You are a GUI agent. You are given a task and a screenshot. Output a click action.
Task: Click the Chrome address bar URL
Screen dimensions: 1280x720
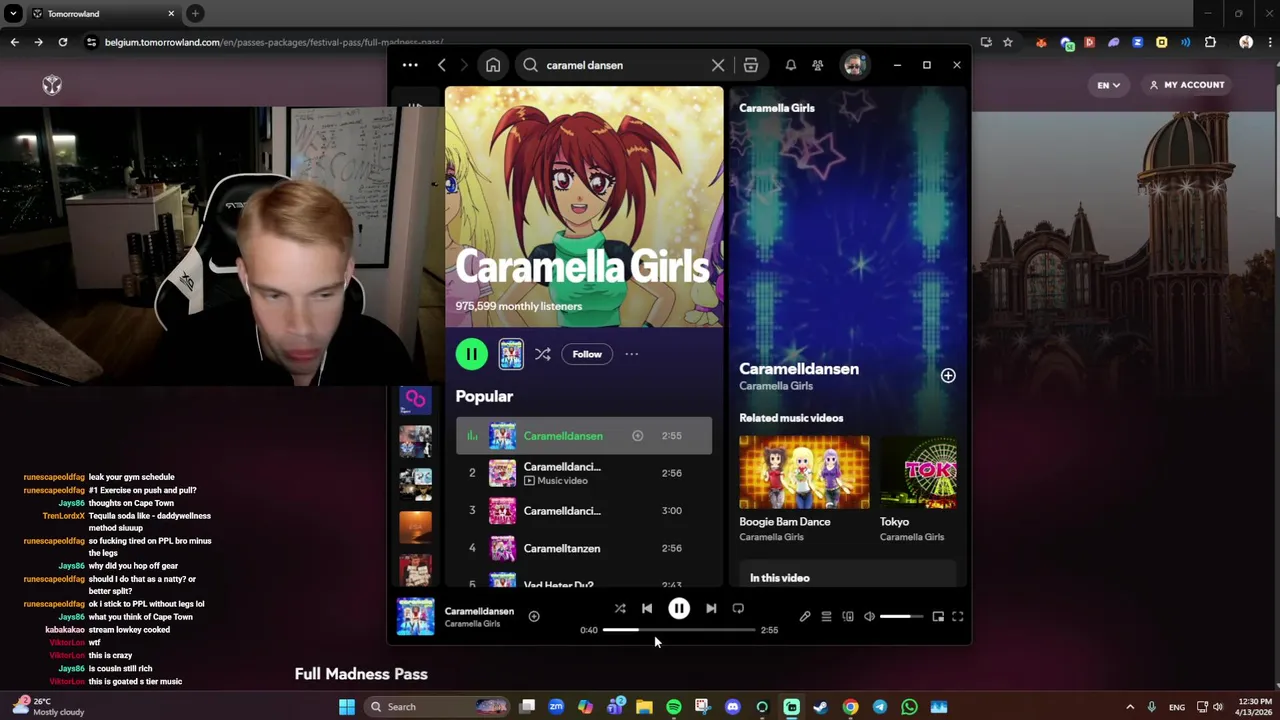[273, 42]
